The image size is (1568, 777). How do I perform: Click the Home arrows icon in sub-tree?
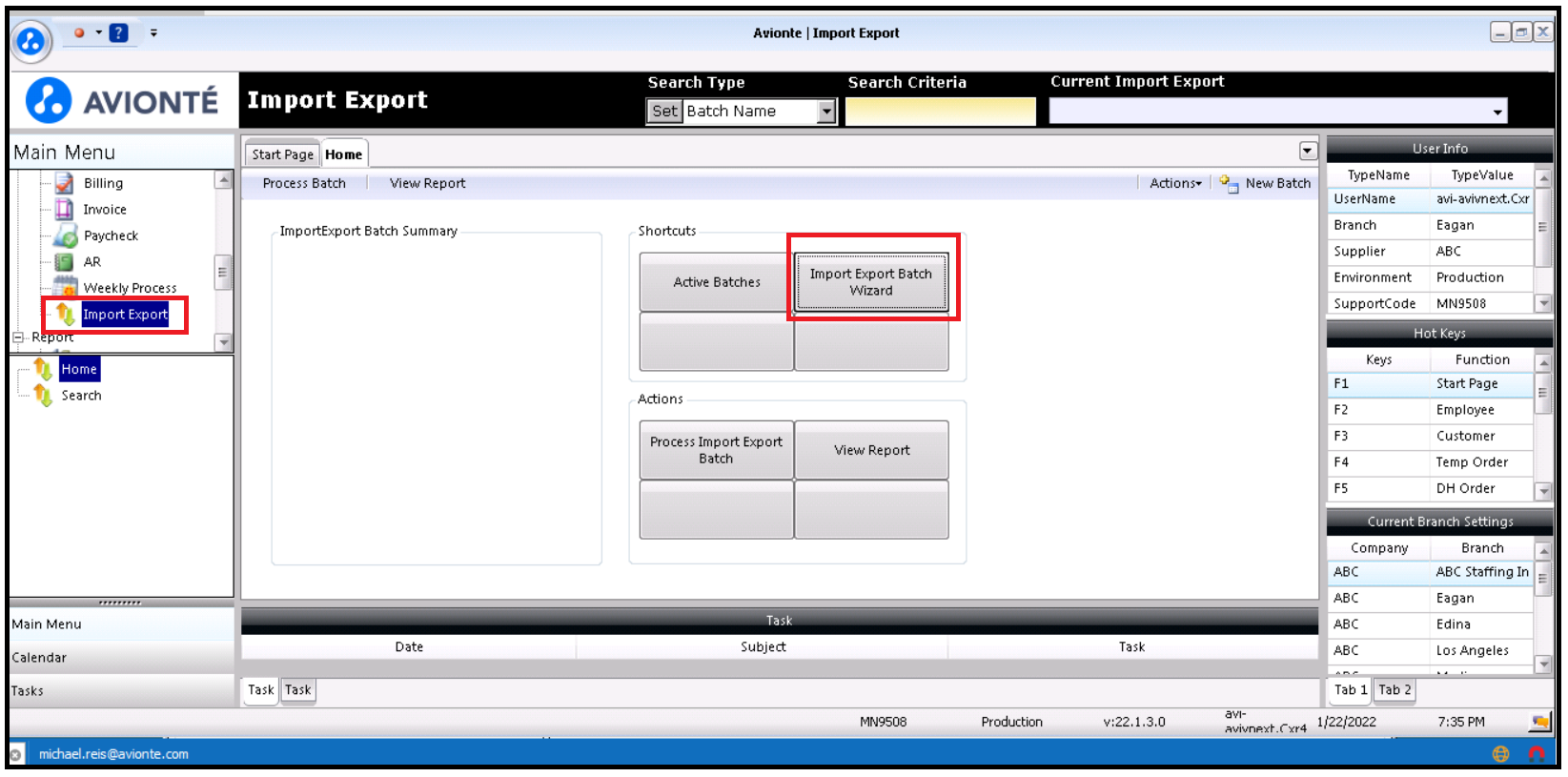[43, 369]
